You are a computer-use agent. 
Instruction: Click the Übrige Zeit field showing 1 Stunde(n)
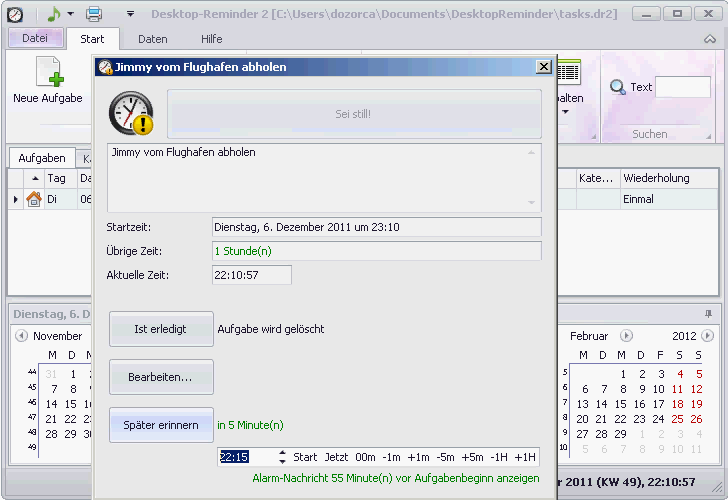377,251
